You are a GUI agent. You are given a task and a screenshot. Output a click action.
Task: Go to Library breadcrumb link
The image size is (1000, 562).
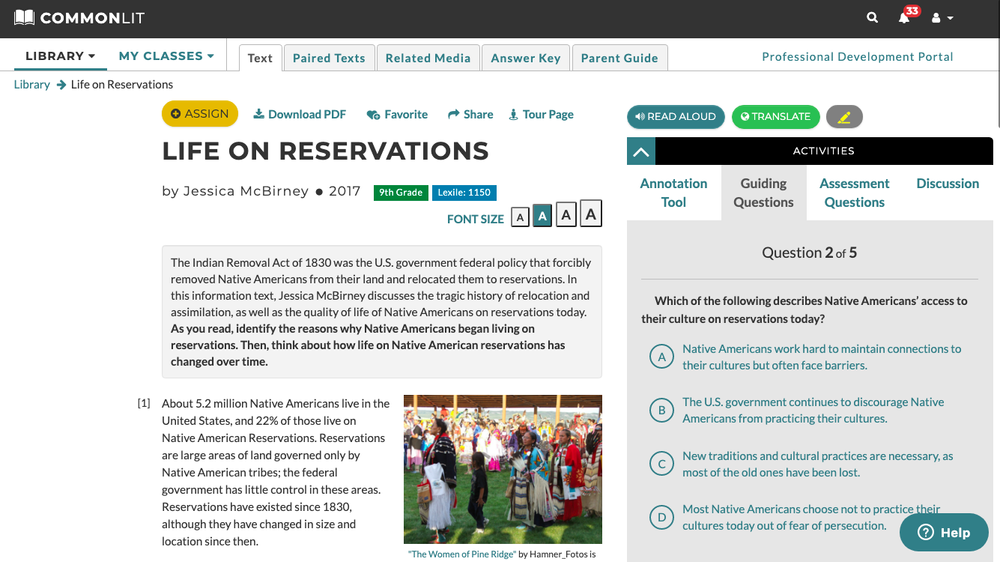pyautogui.click(x=32, y=84)
